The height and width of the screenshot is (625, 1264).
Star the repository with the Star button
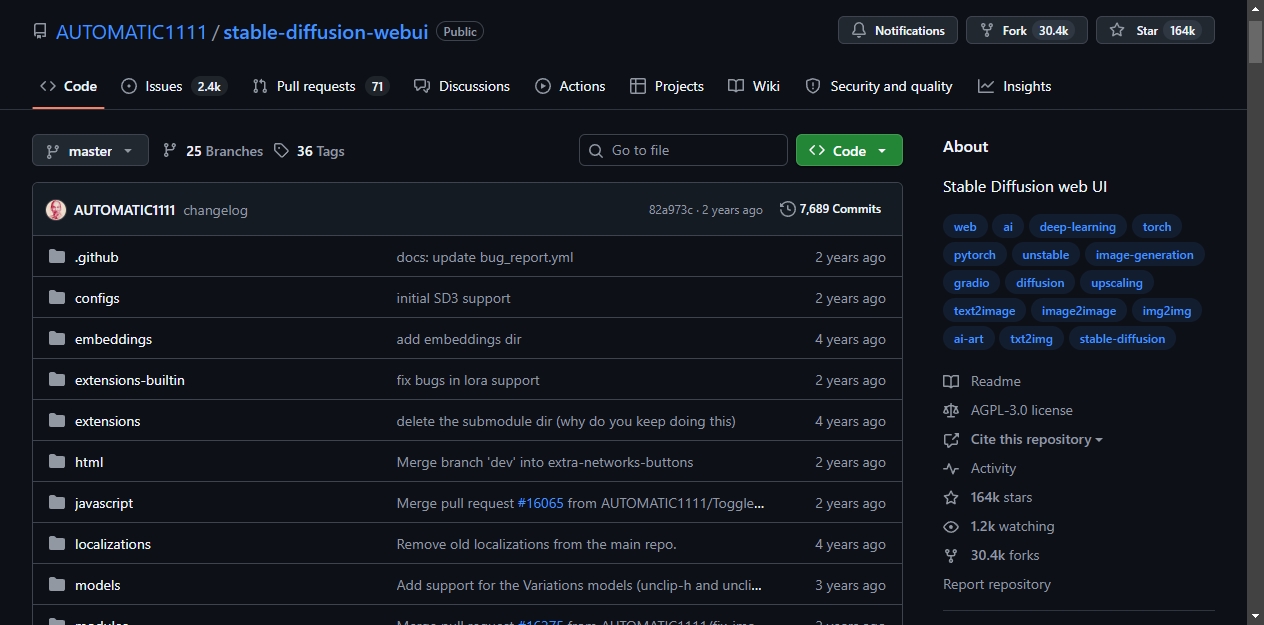click(x=1155, y=31)
